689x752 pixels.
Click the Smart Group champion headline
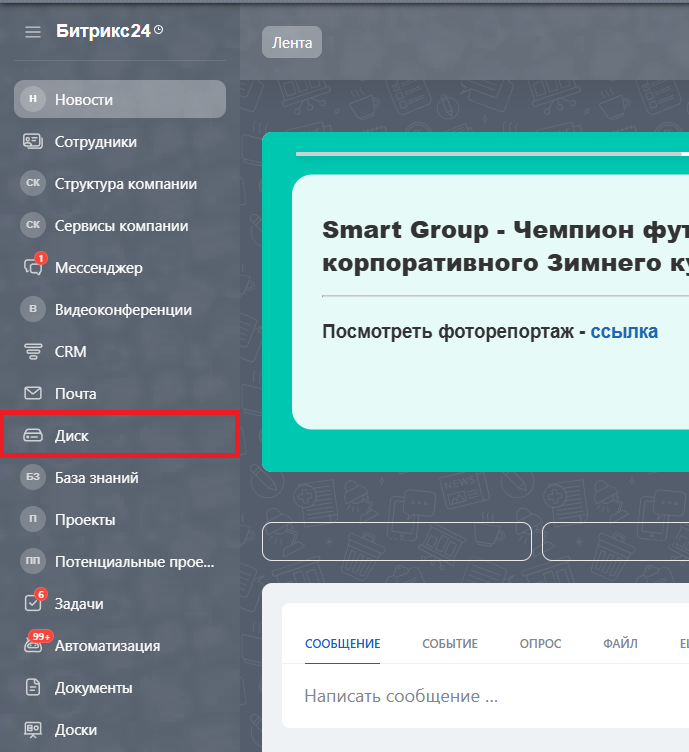[505, 246]
